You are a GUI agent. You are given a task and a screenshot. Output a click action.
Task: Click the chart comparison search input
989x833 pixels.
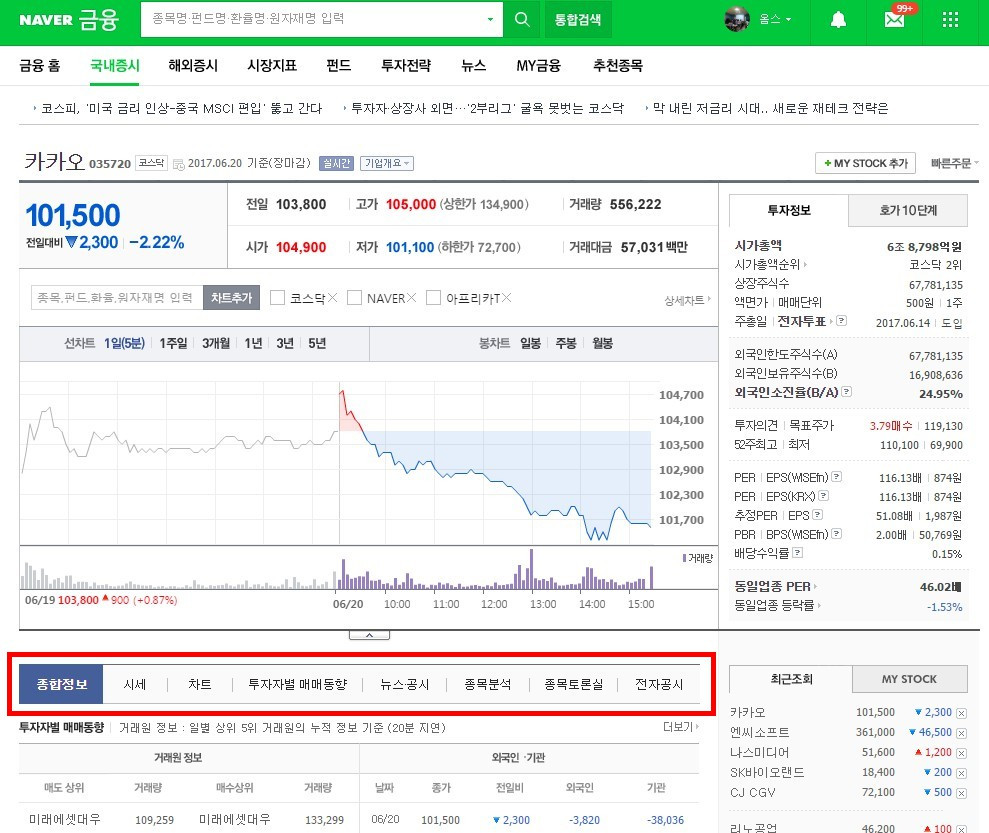pos(117,298)
